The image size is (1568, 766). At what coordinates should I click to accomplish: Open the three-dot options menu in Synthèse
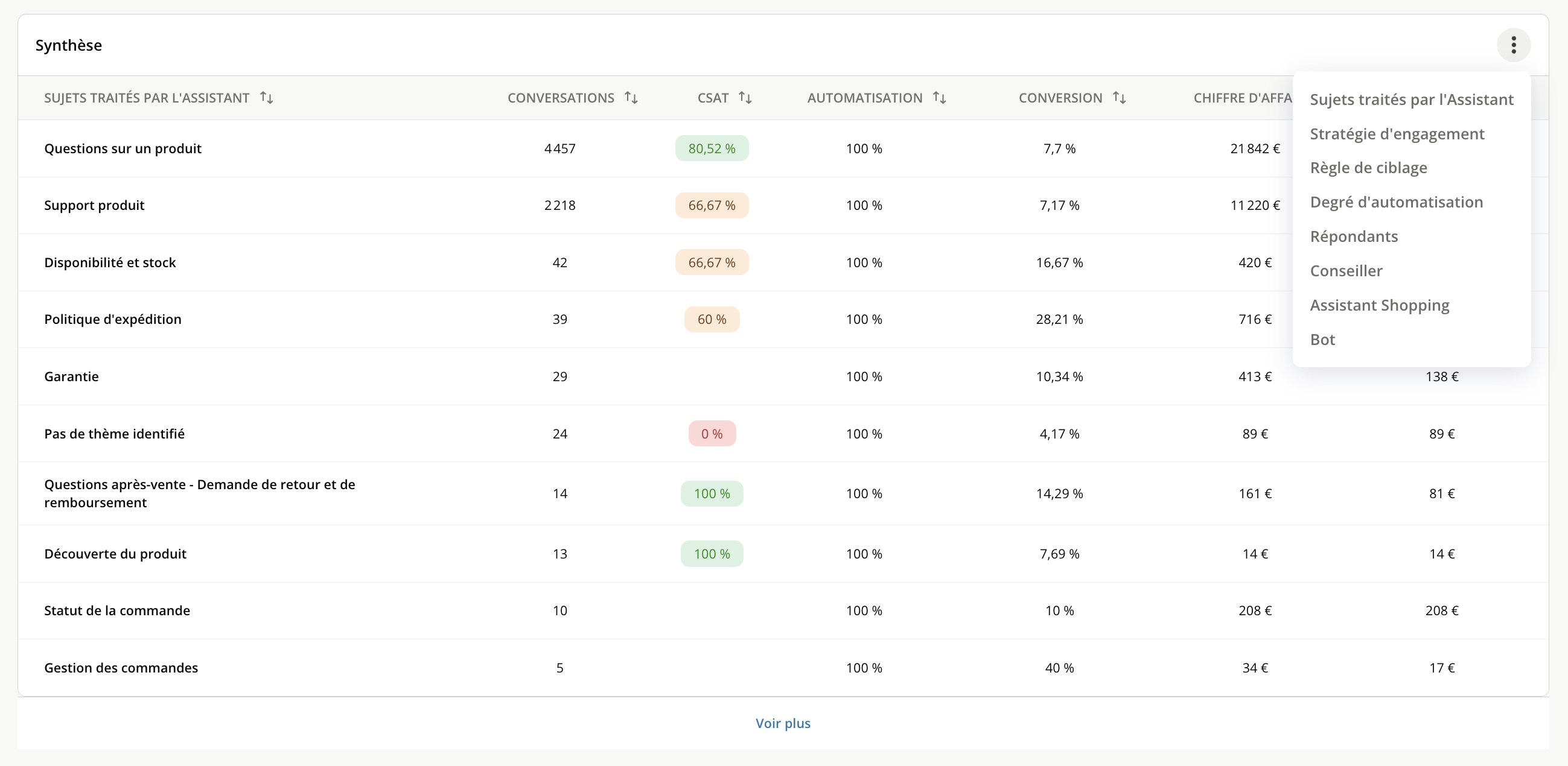click(1513, 45)
